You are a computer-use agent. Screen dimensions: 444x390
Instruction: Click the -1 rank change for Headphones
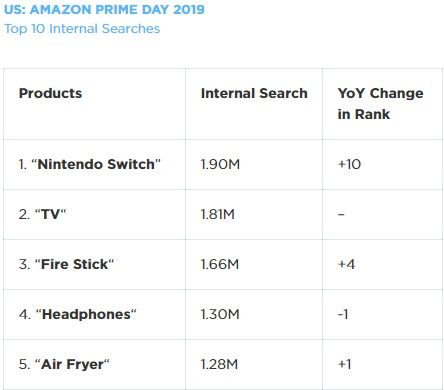point(343,314)
